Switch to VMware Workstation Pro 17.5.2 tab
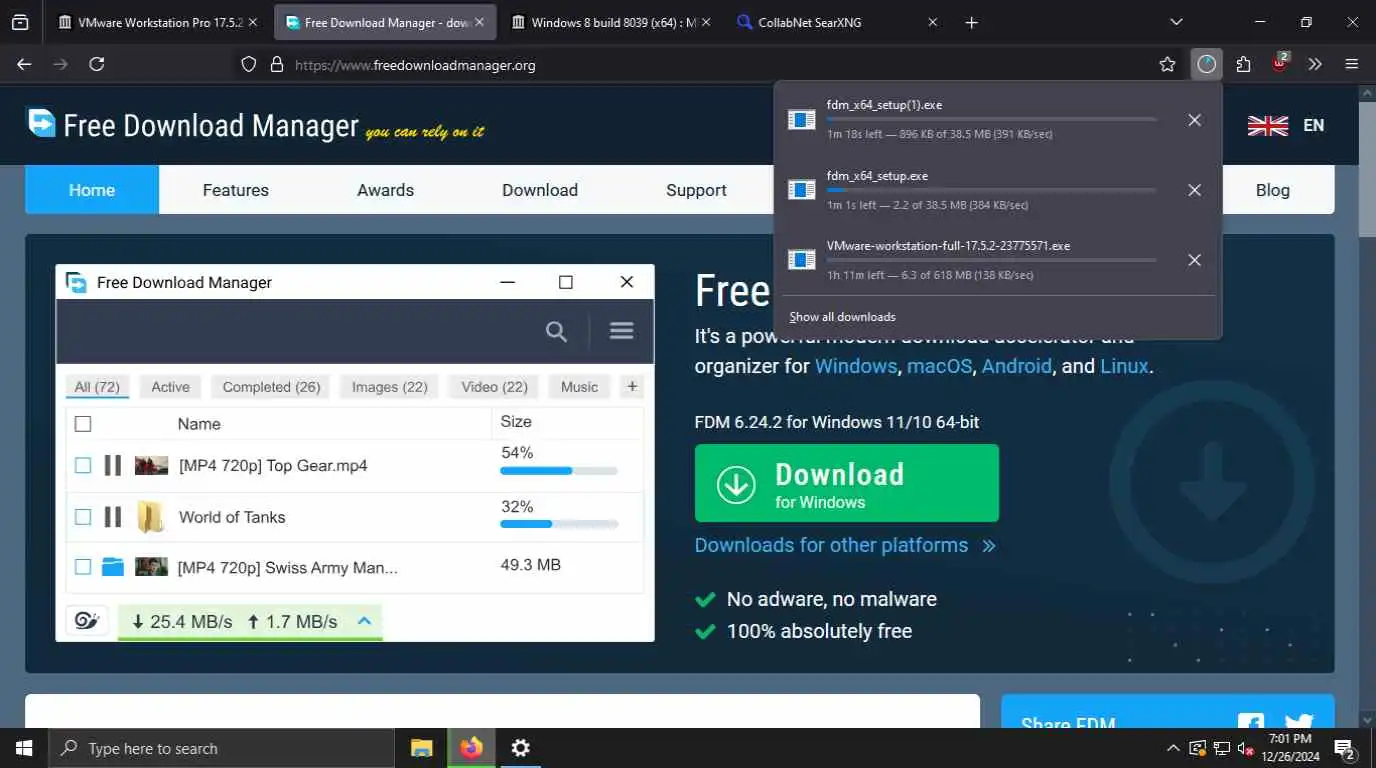This screenshot has width=1376, height=768. coord(159,22)
